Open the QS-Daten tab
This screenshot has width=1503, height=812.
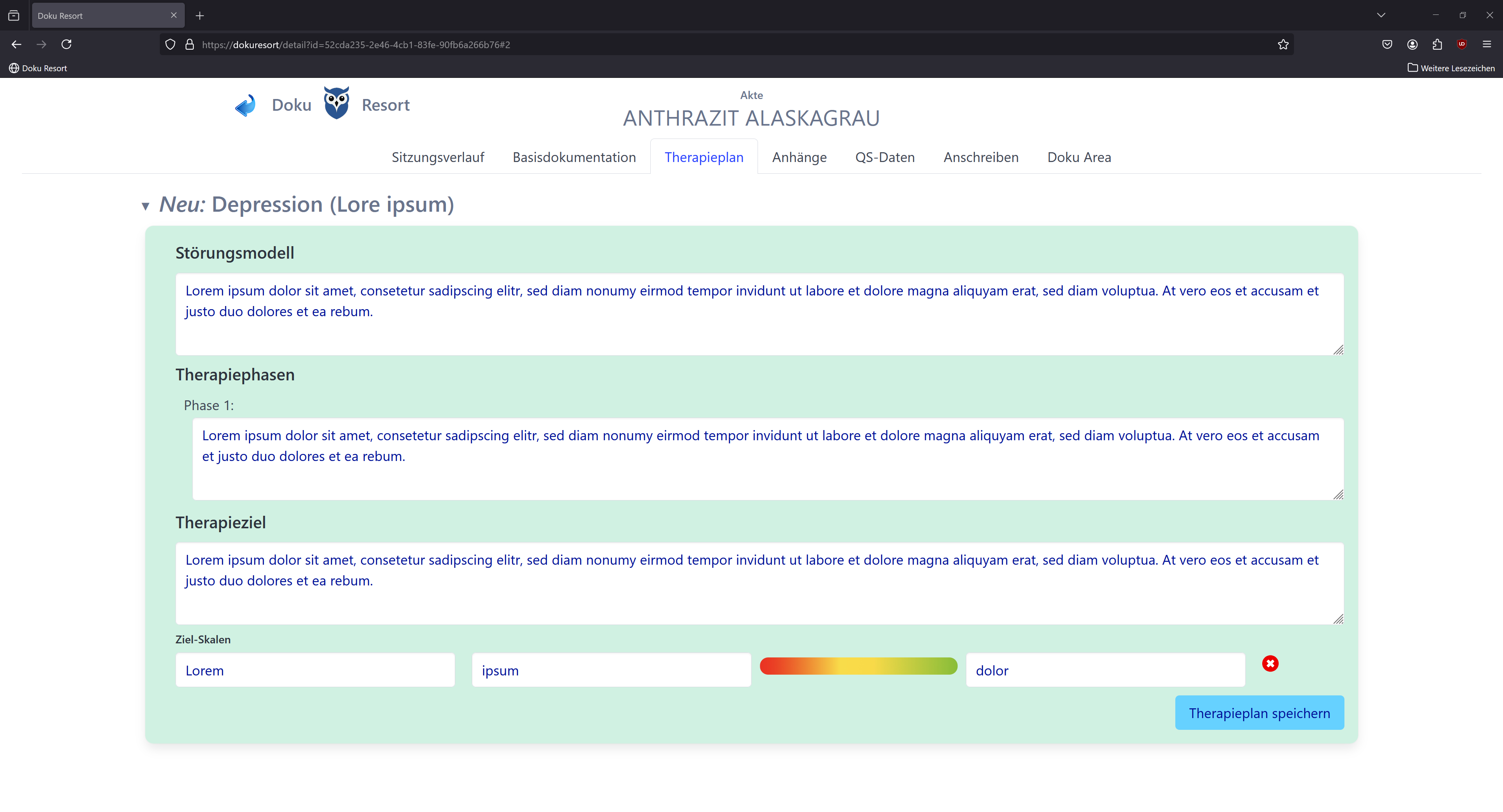pyautogui.click(x=884, y=157)
